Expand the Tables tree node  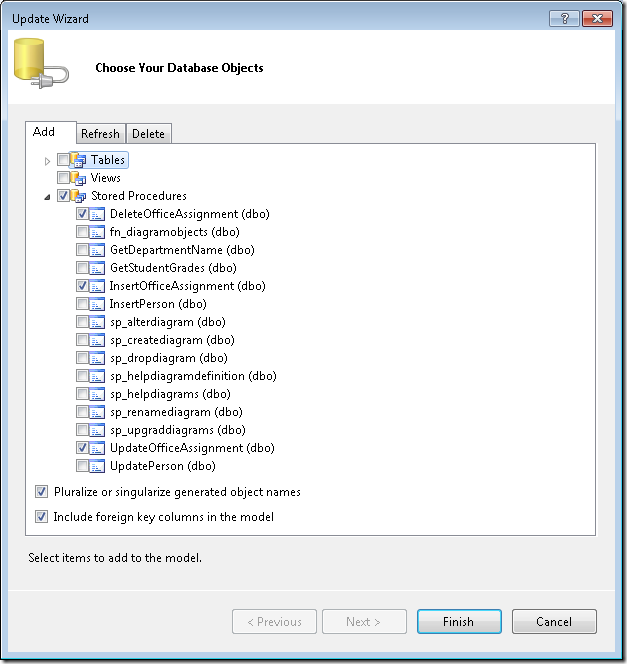pyautogui.click(x=47, y=161)
